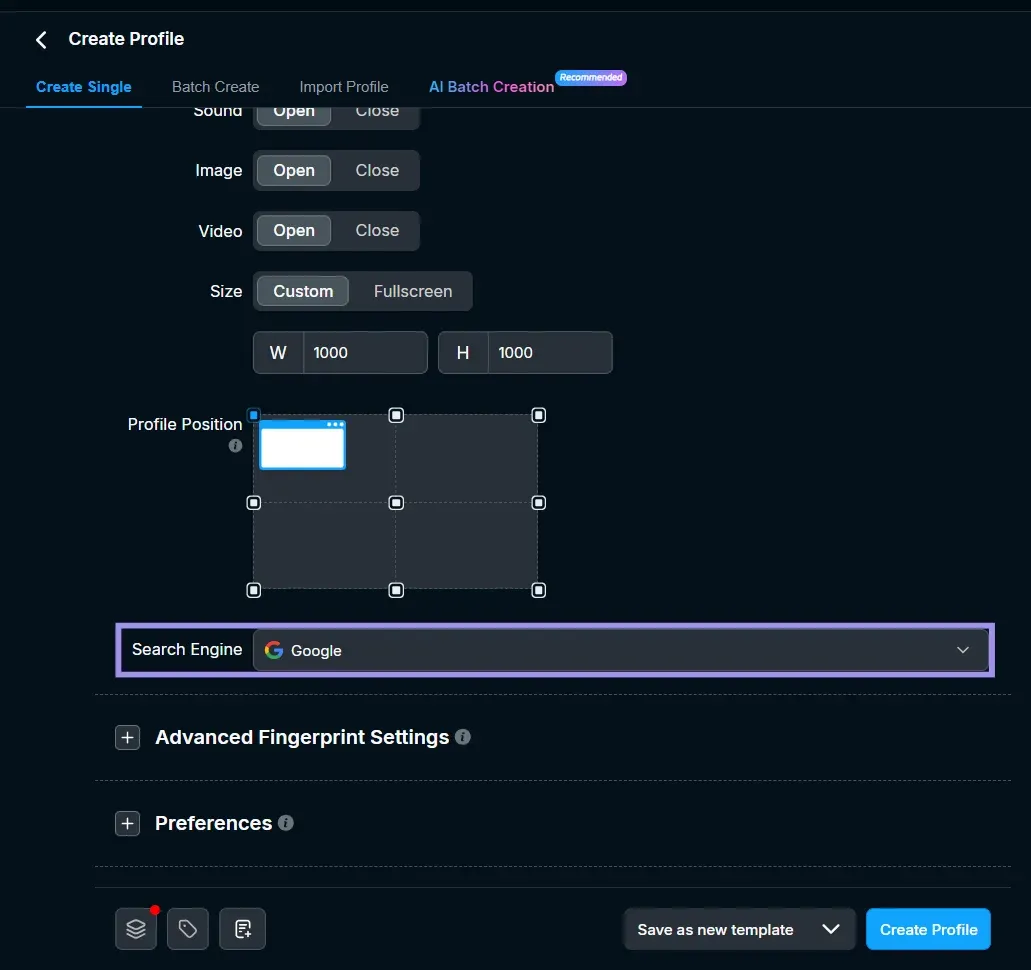Click the tag icon in bottom toolbar
This screenshot has height=970, width=1031.
[188, 929]
